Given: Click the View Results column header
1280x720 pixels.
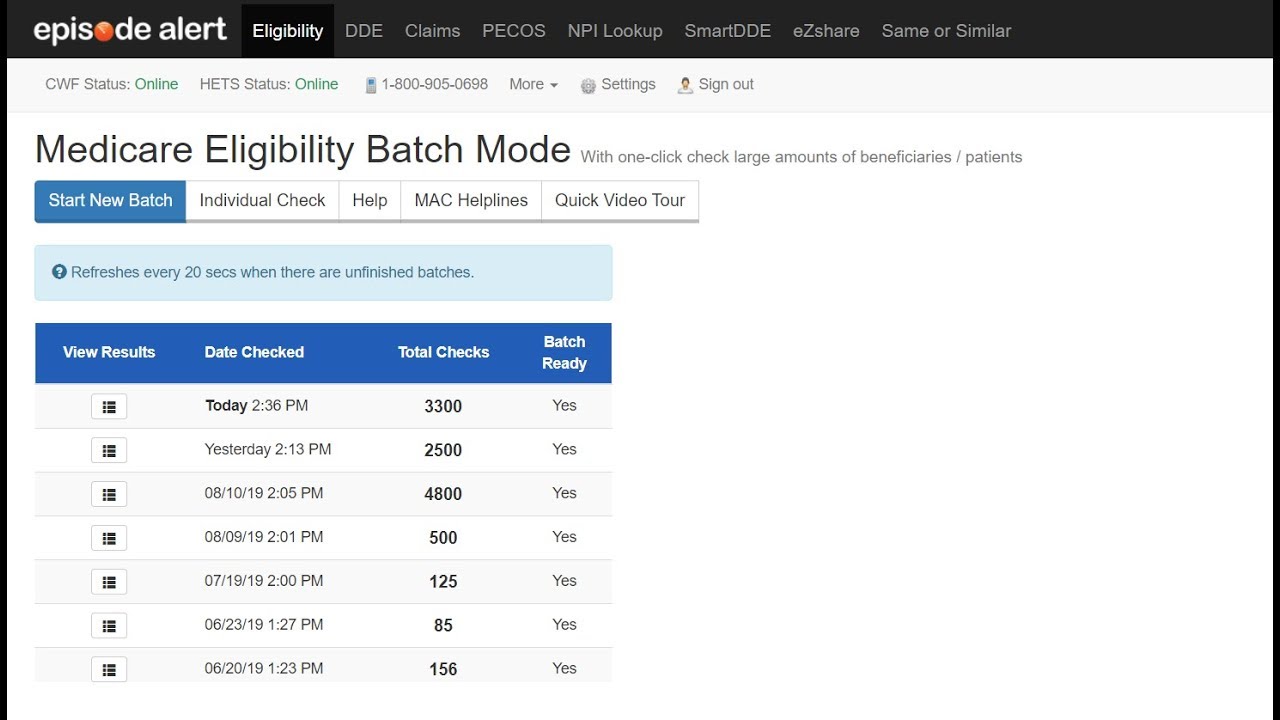Looking at the screenshot, I should click(109, 352).
